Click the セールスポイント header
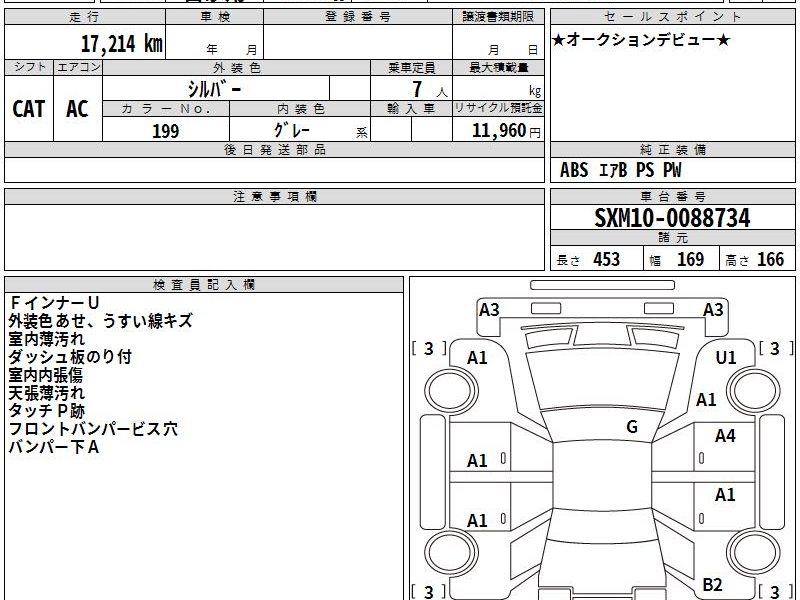Viewport: 800px width, 600px height. pyautogui.click(x=672, y=17)
